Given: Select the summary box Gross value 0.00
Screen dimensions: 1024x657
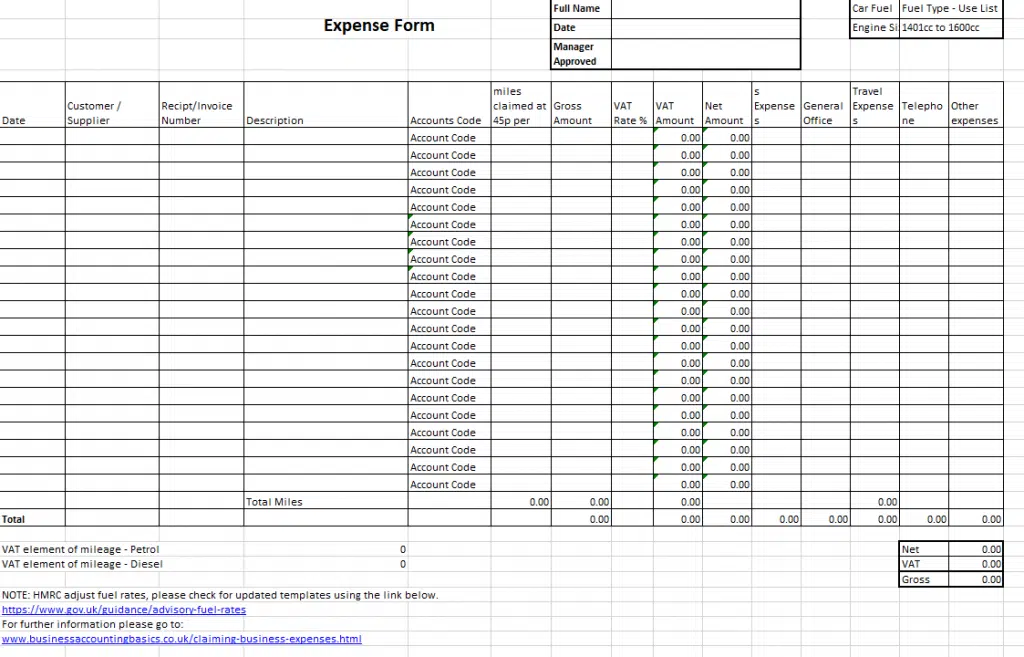Looking at the screenshot, I should pos(976,579).
